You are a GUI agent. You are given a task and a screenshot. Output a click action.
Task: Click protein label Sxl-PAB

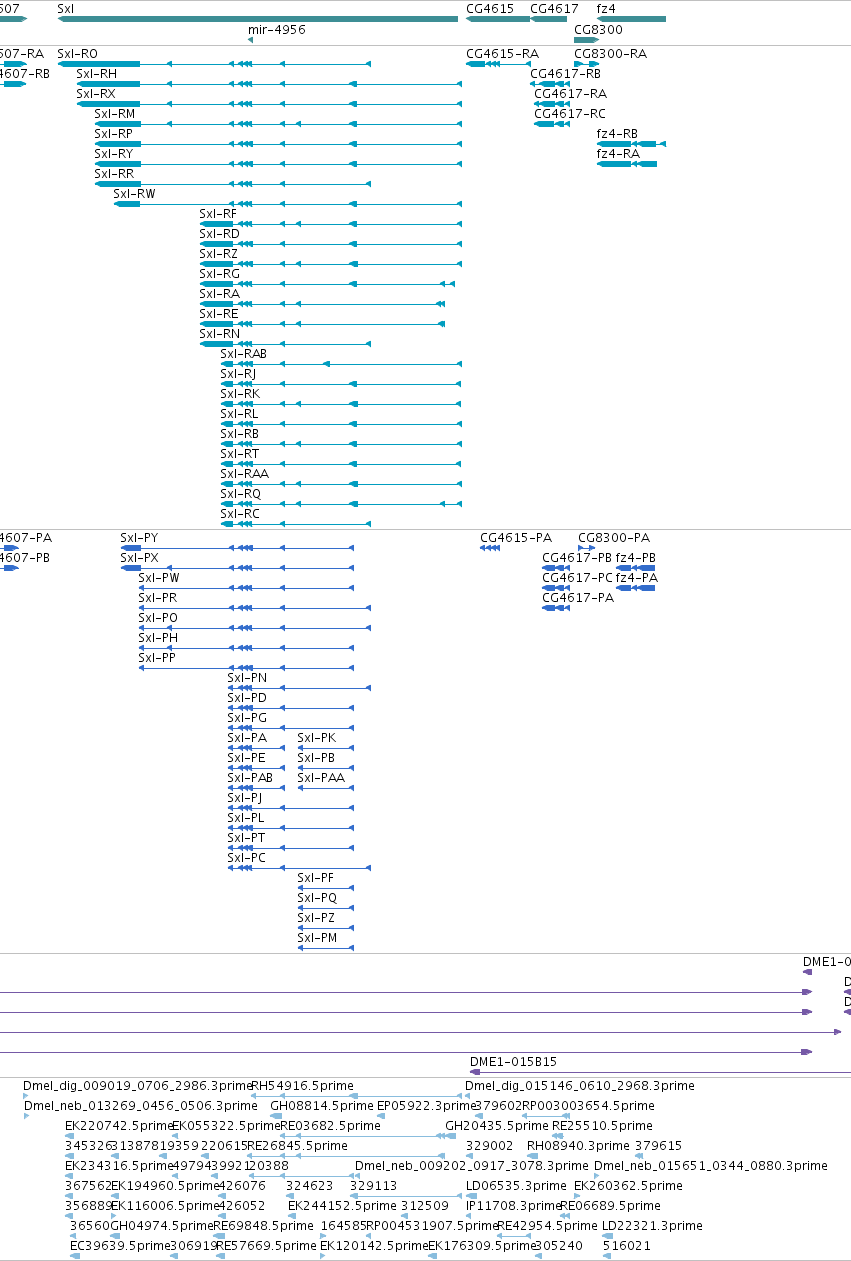point(250,778)
